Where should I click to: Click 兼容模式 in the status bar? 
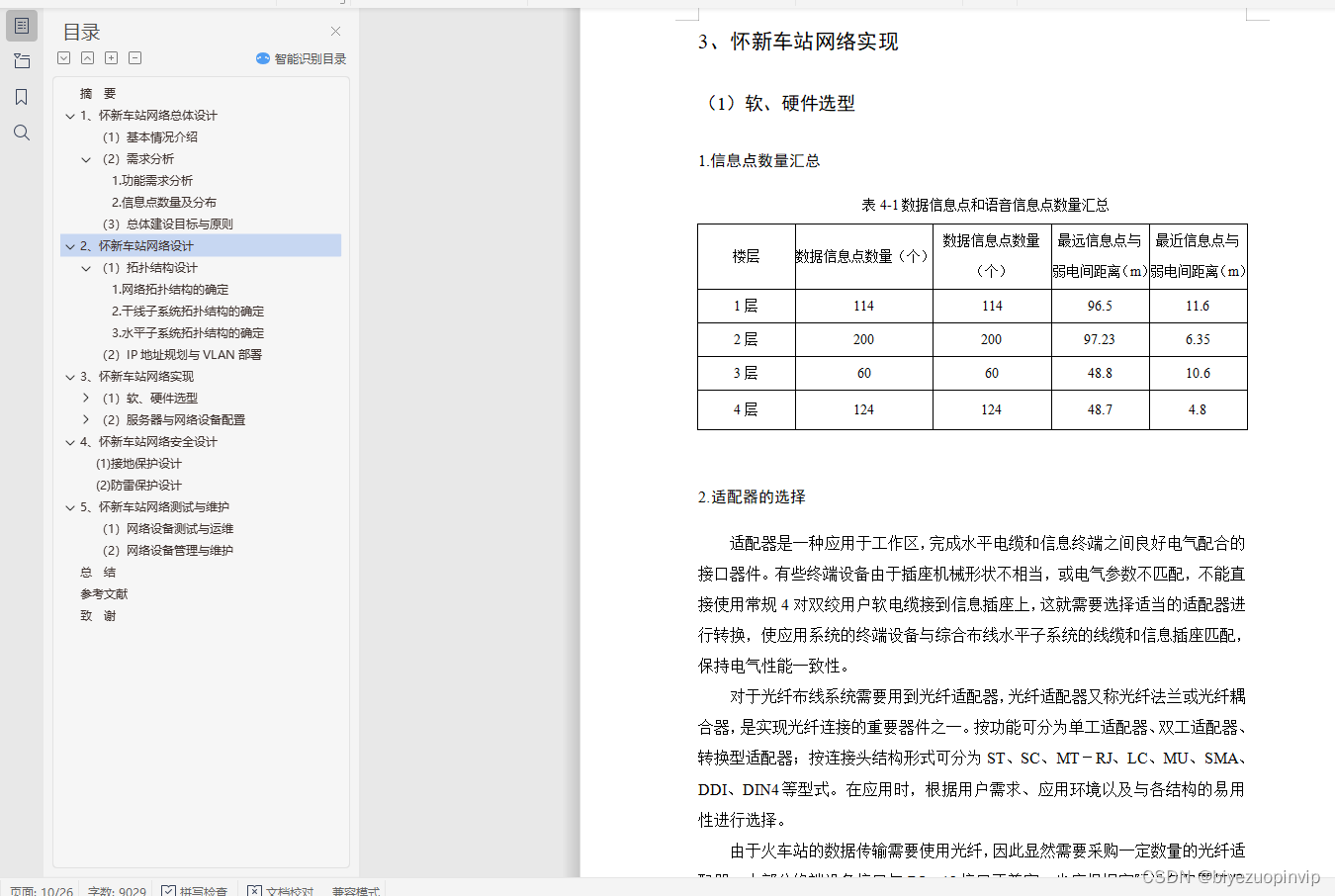point(354,891)
